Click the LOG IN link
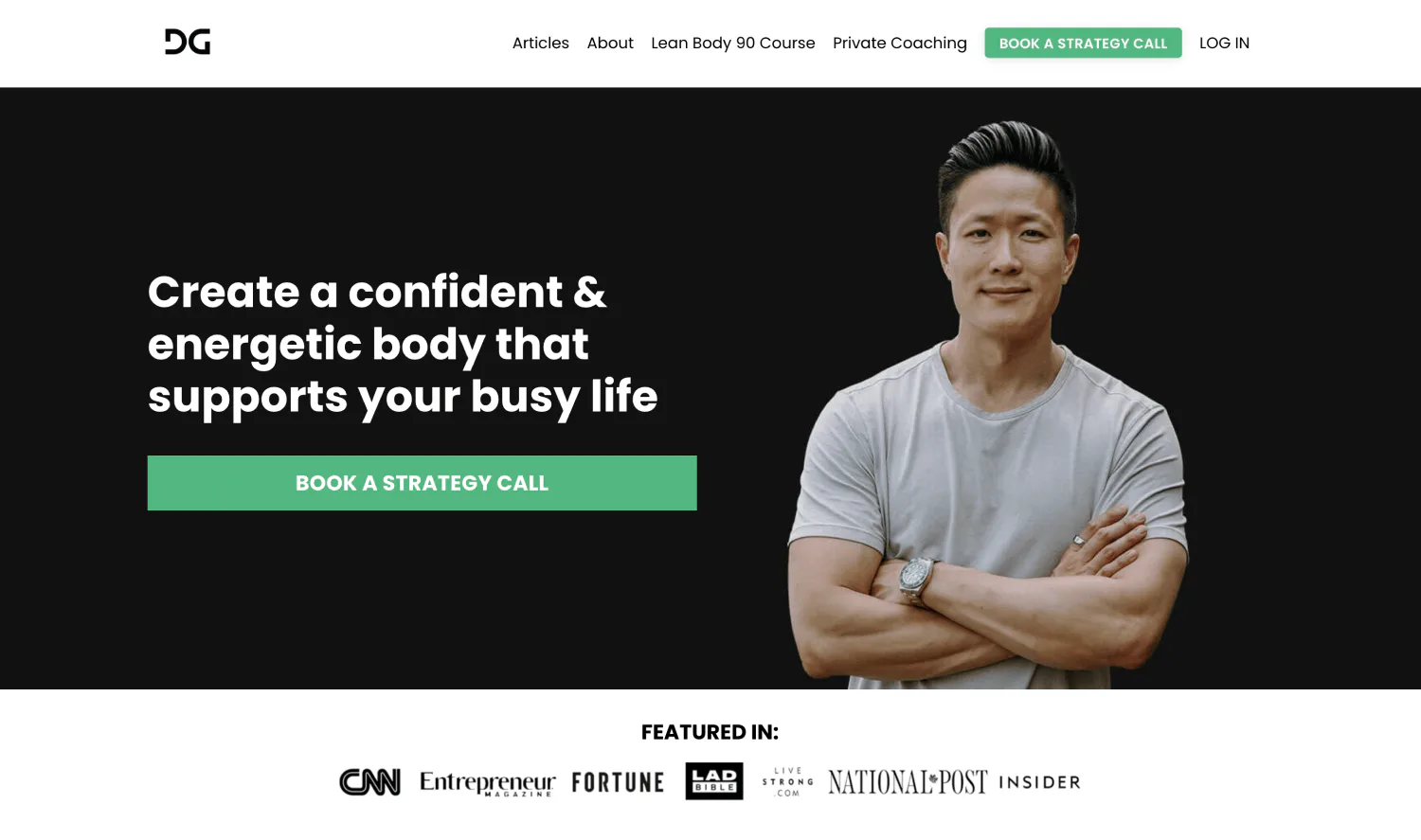This screenshot has height=840, width=1421. tap(1224, 43)
